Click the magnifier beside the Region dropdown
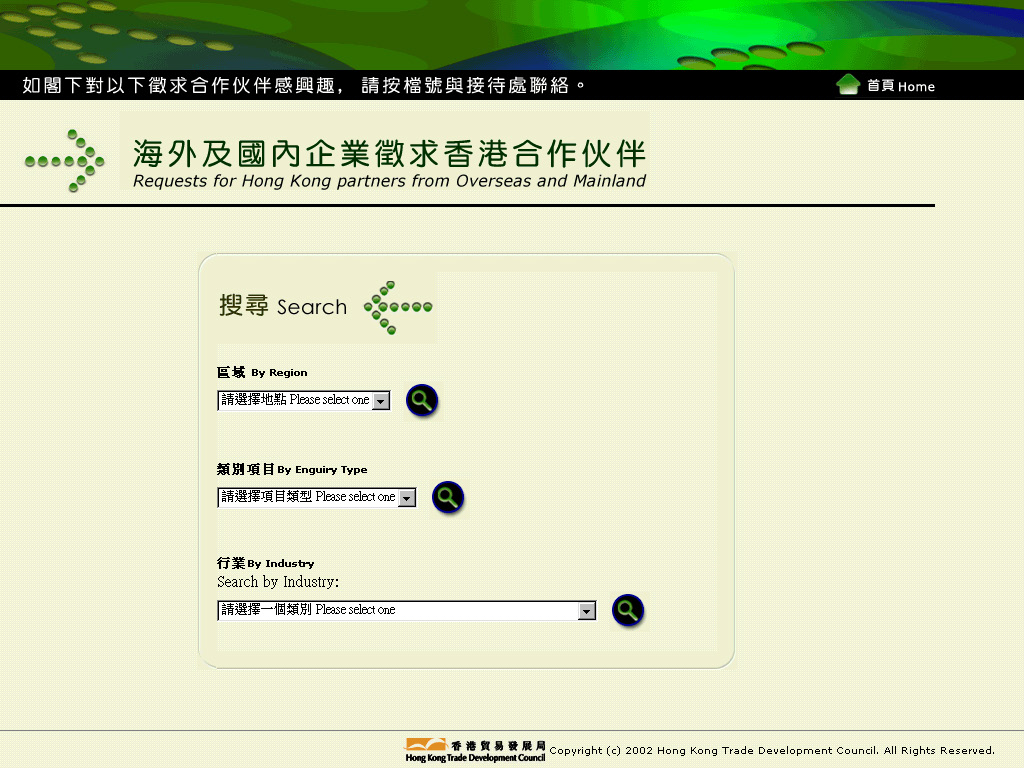The width and height of the screenshot is (1024, 768). pyautogui.click(x=422, y=400)
